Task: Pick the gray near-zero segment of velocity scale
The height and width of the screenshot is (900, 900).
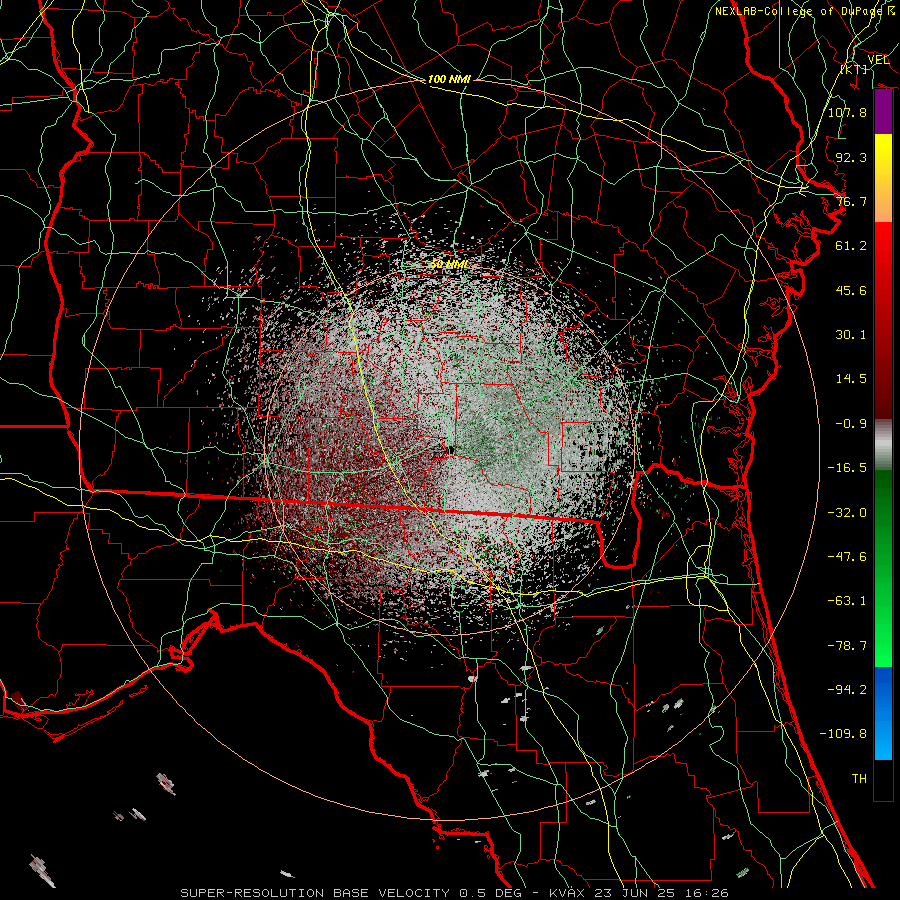Action: tap(883, 444)
